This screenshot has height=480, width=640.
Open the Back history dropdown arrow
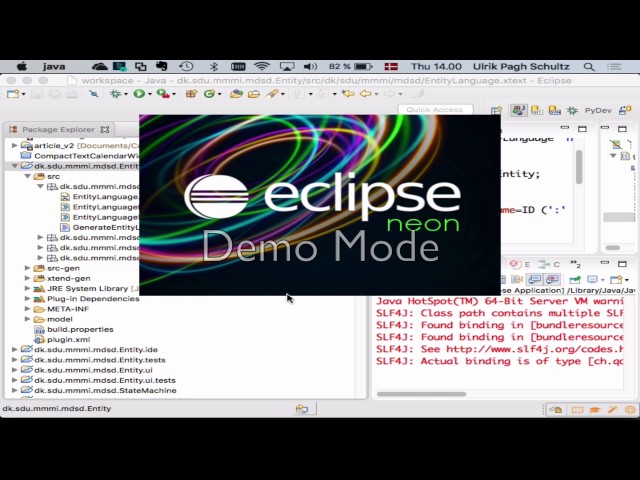coord(376,95)
